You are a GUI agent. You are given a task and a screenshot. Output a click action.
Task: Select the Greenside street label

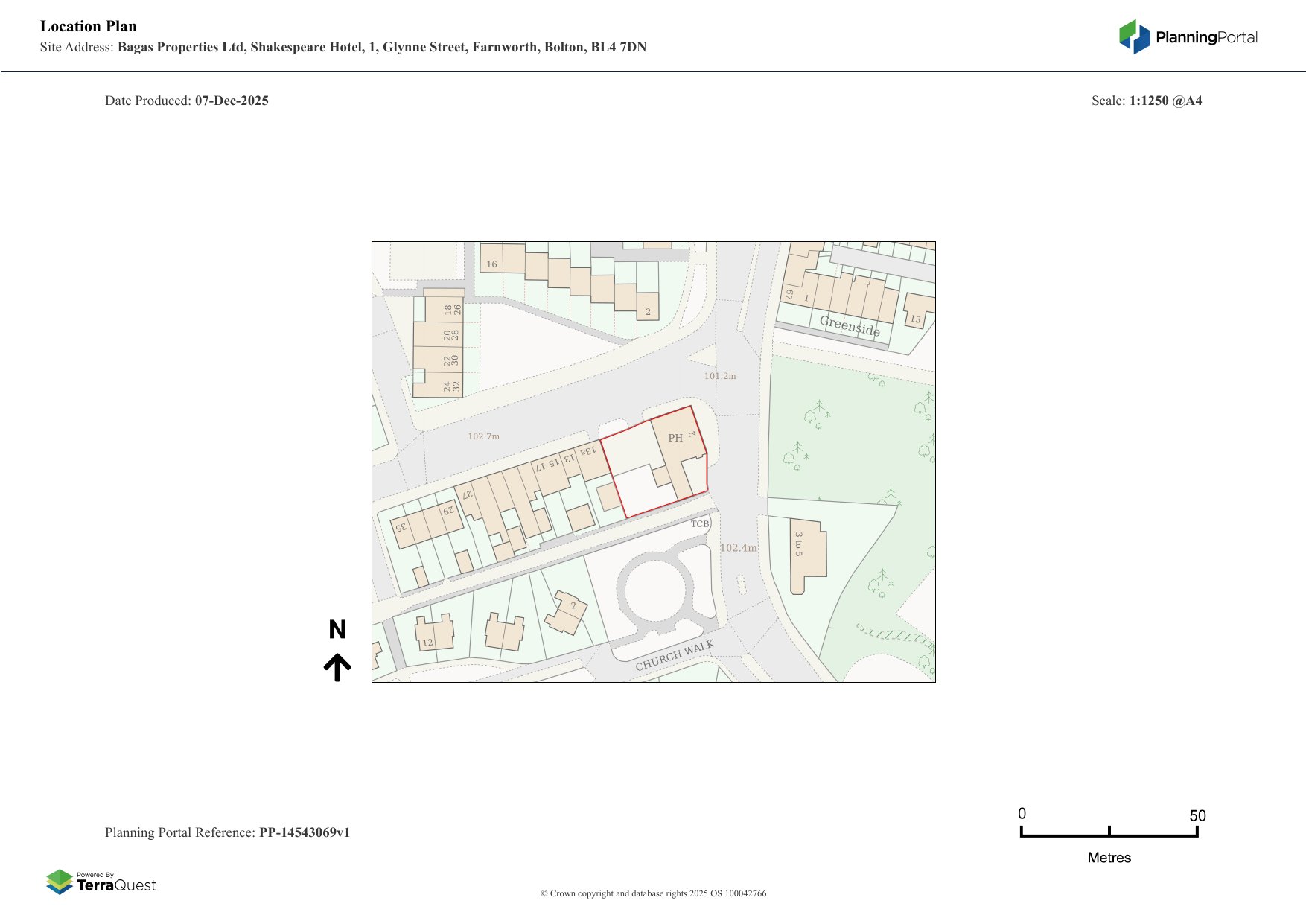850,325
